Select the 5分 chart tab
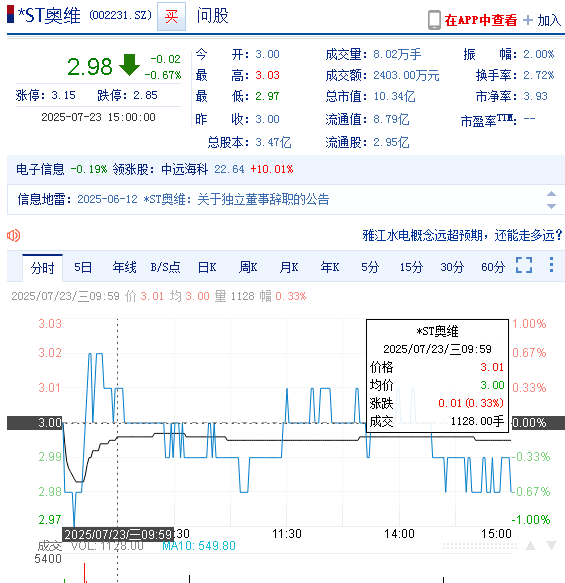This screenshot has height=583, width=565. (370, 267)
